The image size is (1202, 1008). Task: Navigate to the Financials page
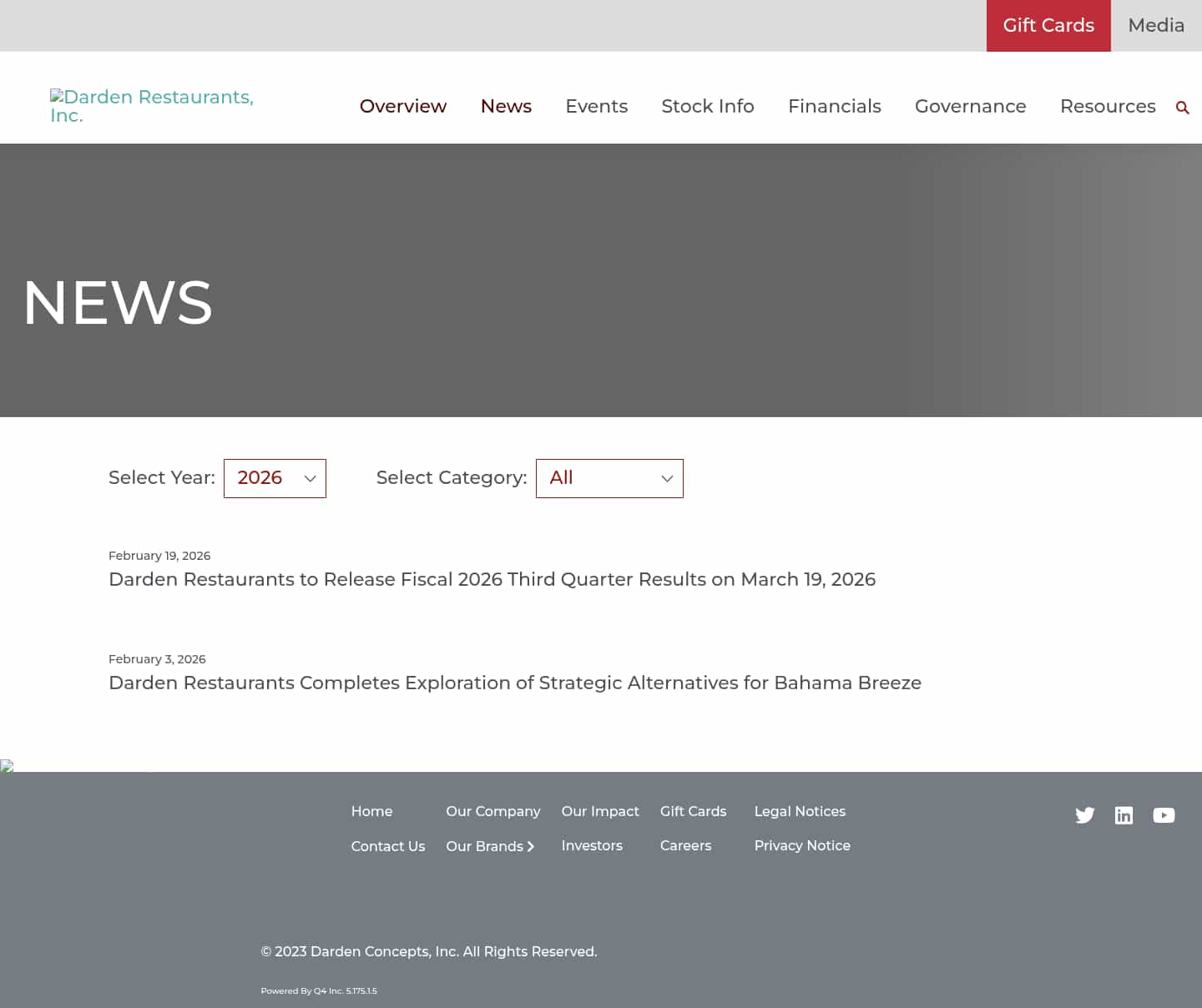pos(834,106)
